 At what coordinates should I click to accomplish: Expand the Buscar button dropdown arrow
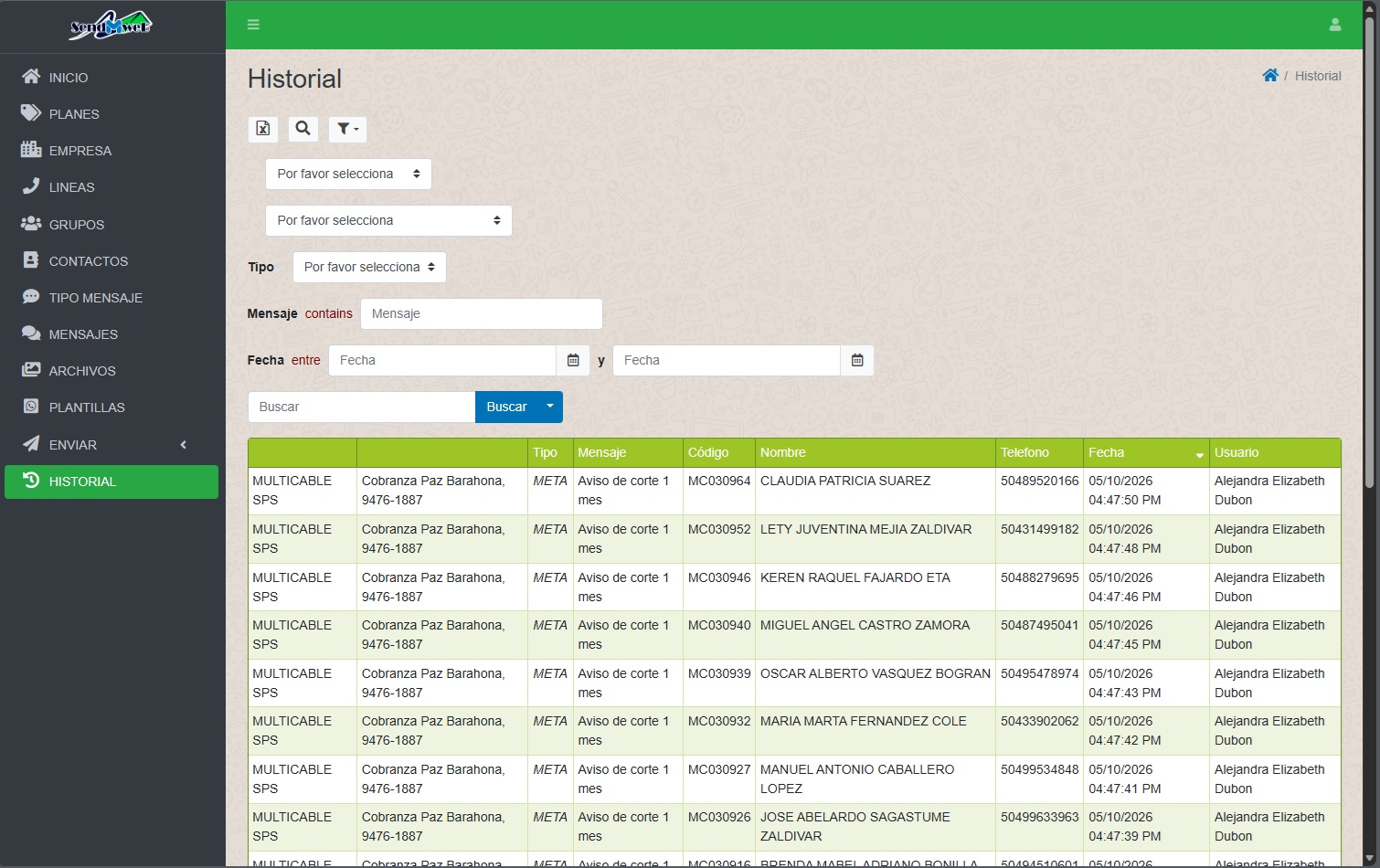[x=550, y=407]
